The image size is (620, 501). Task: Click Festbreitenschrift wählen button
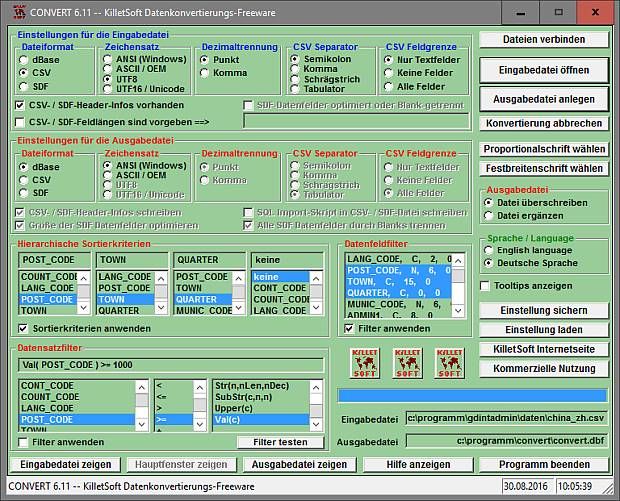pyautogui.click(x=544, y=168)
